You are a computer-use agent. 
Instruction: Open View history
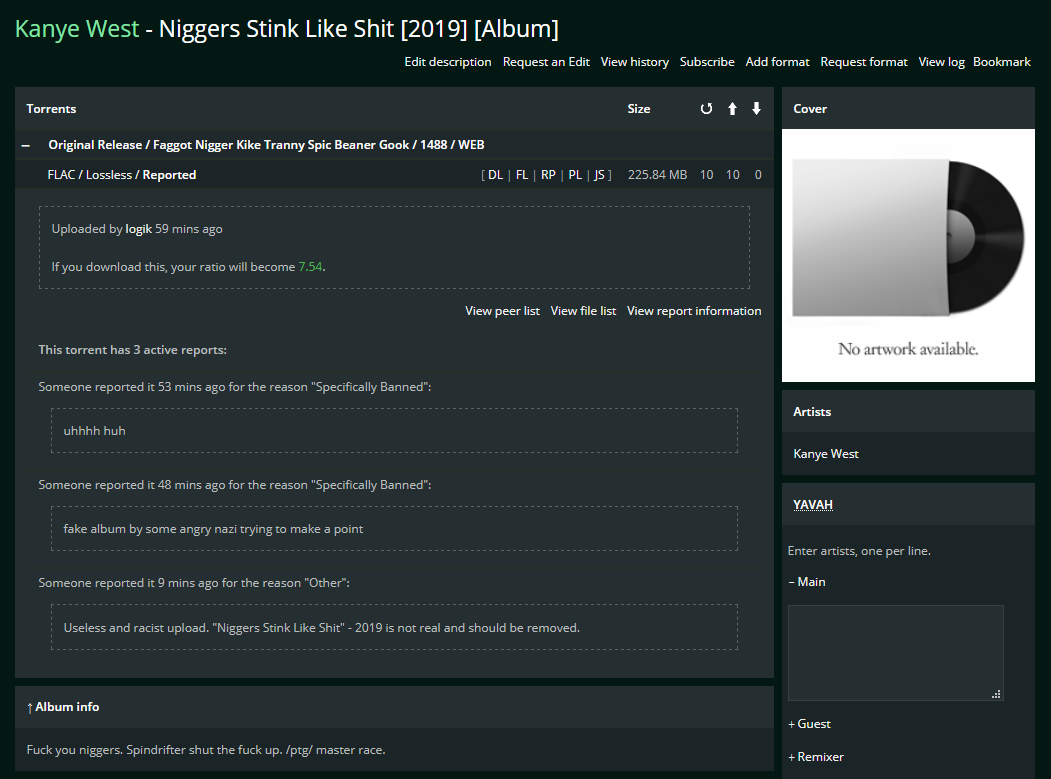[x=635, y=62]
